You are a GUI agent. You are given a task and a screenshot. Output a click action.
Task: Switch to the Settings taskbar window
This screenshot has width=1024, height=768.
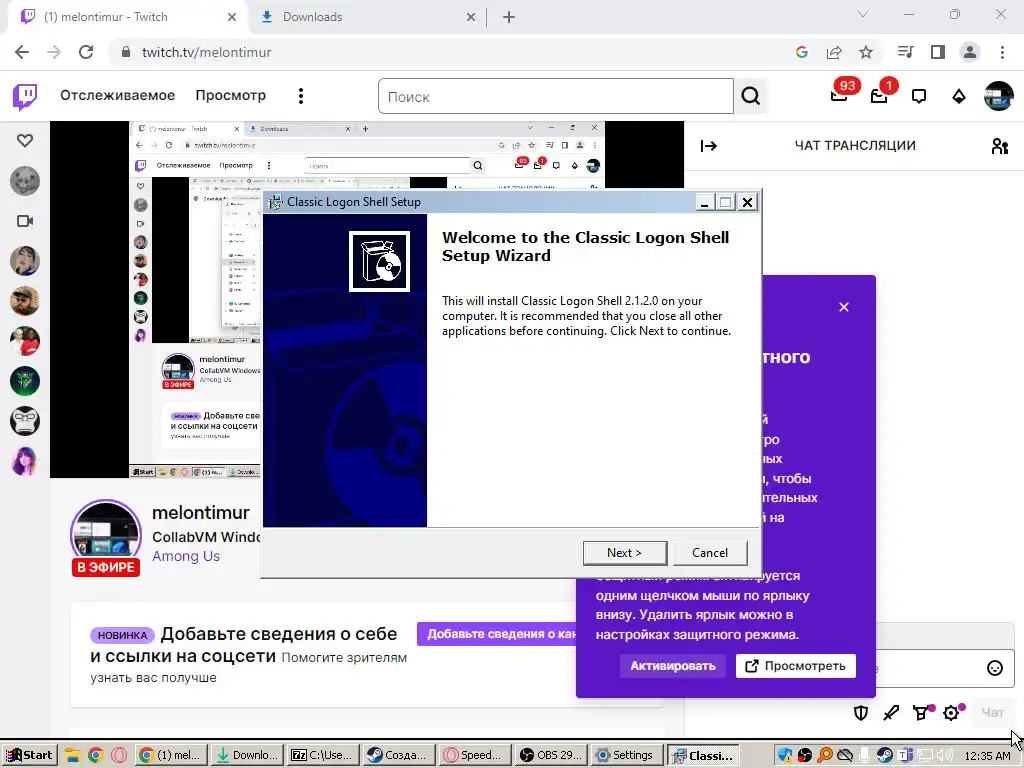(x=628, y=756)
